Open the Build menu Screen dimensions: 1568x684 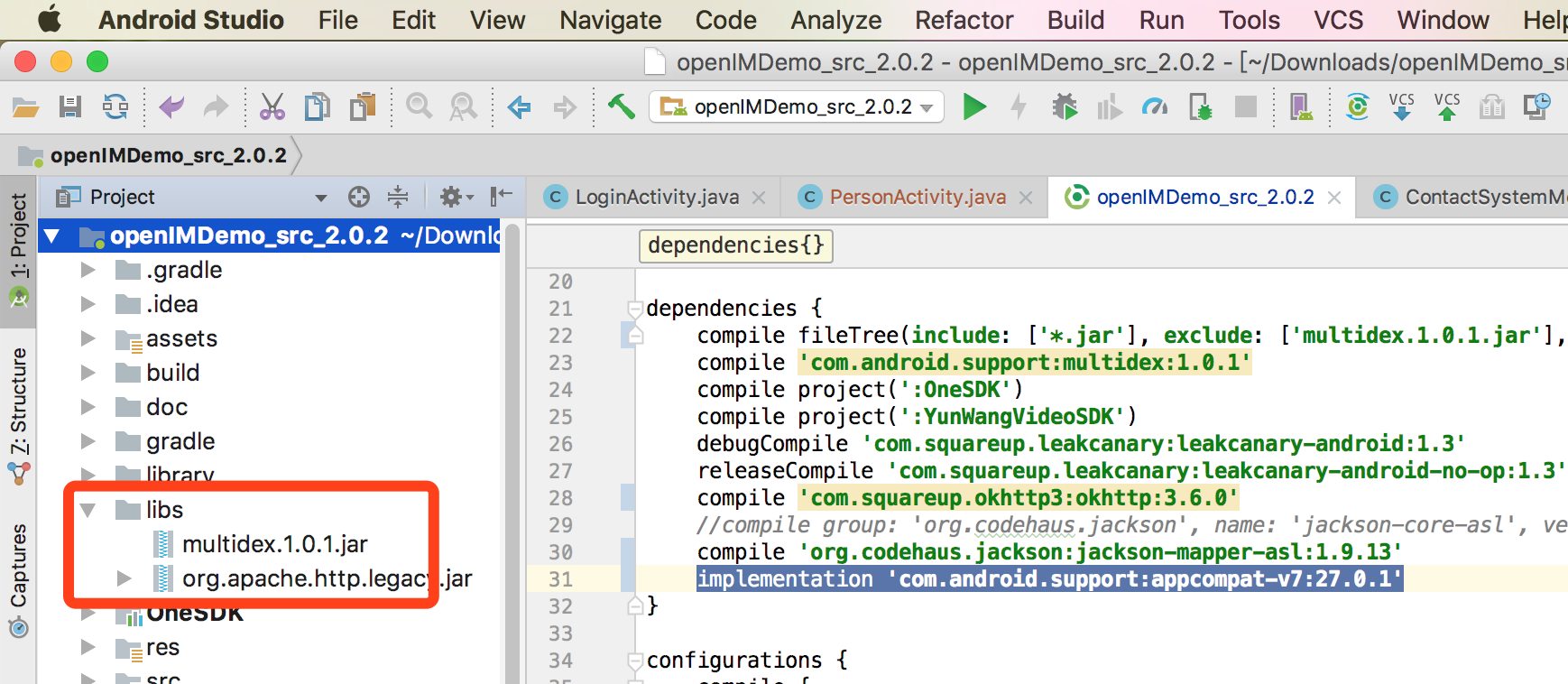click(1075, 20)
